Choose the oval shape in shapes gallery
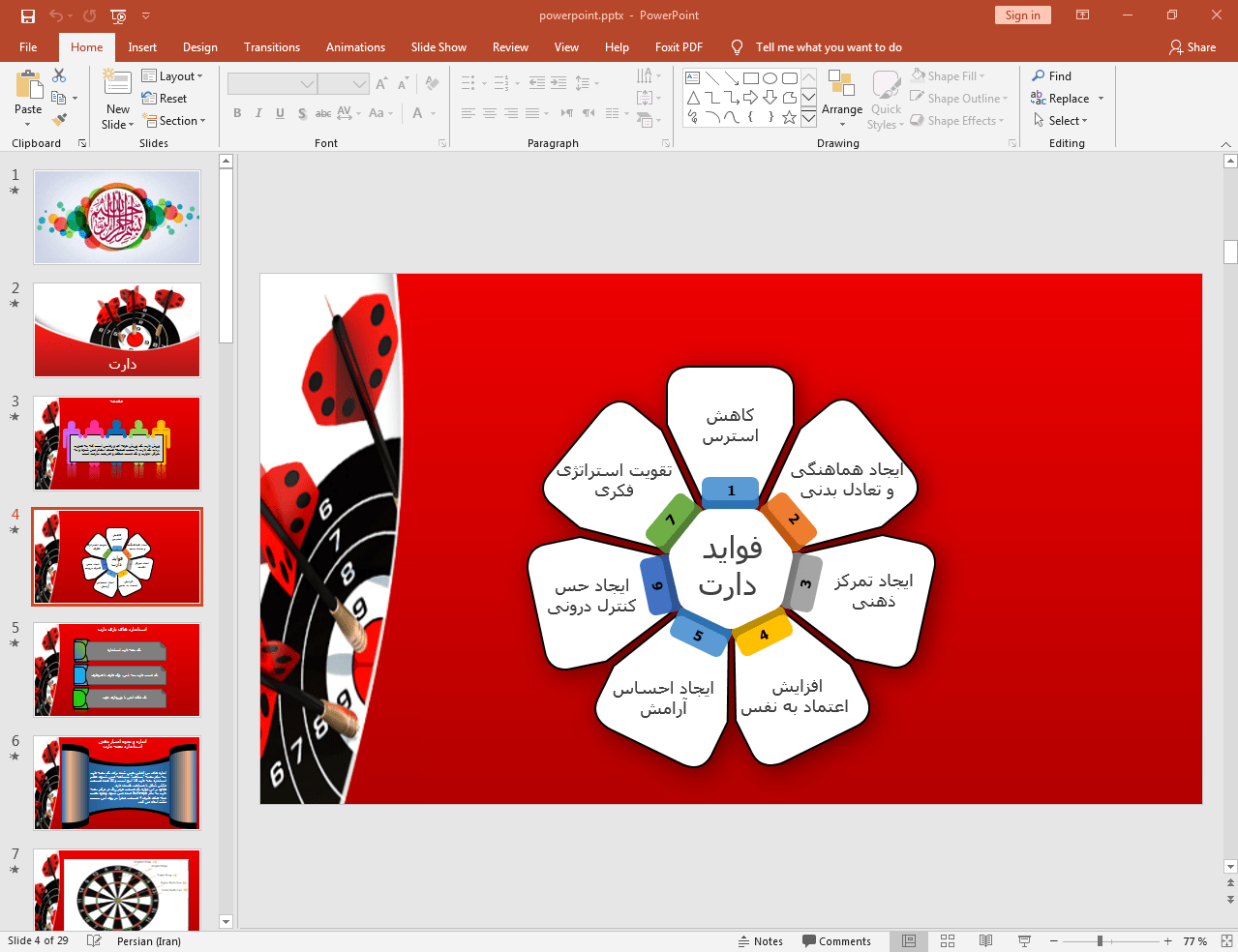The image size is (1238, 952). 770,78
